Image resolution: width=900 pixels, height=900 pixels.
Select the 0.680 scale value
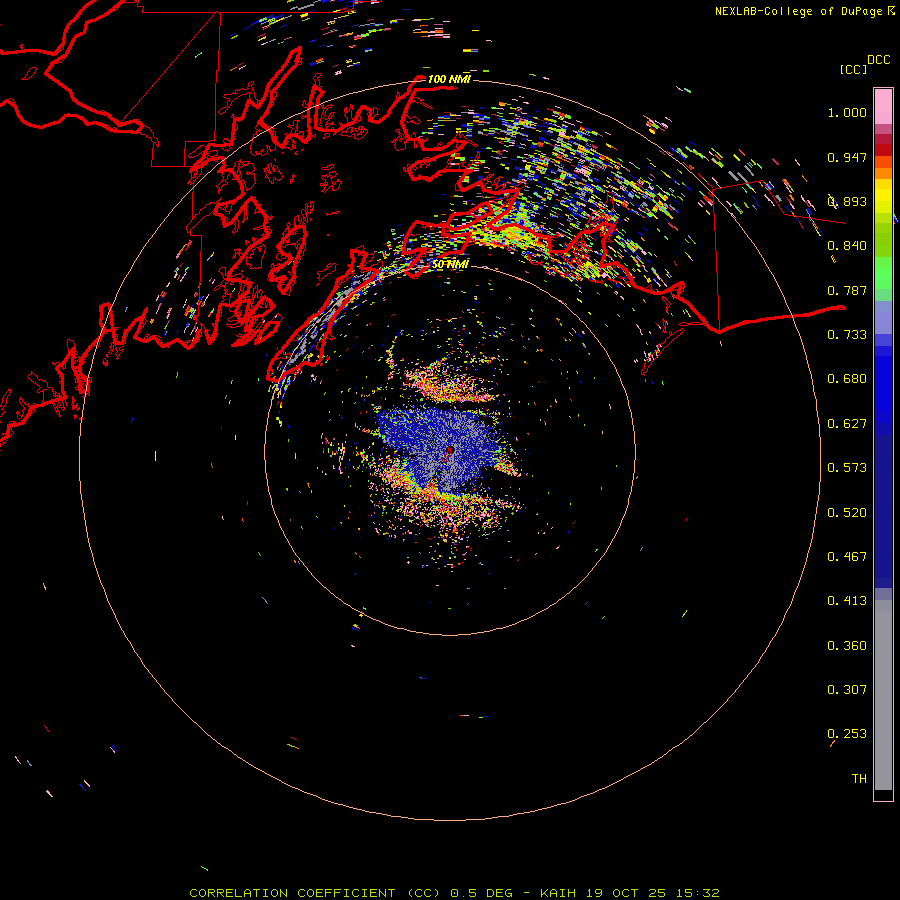coord(847,379)
